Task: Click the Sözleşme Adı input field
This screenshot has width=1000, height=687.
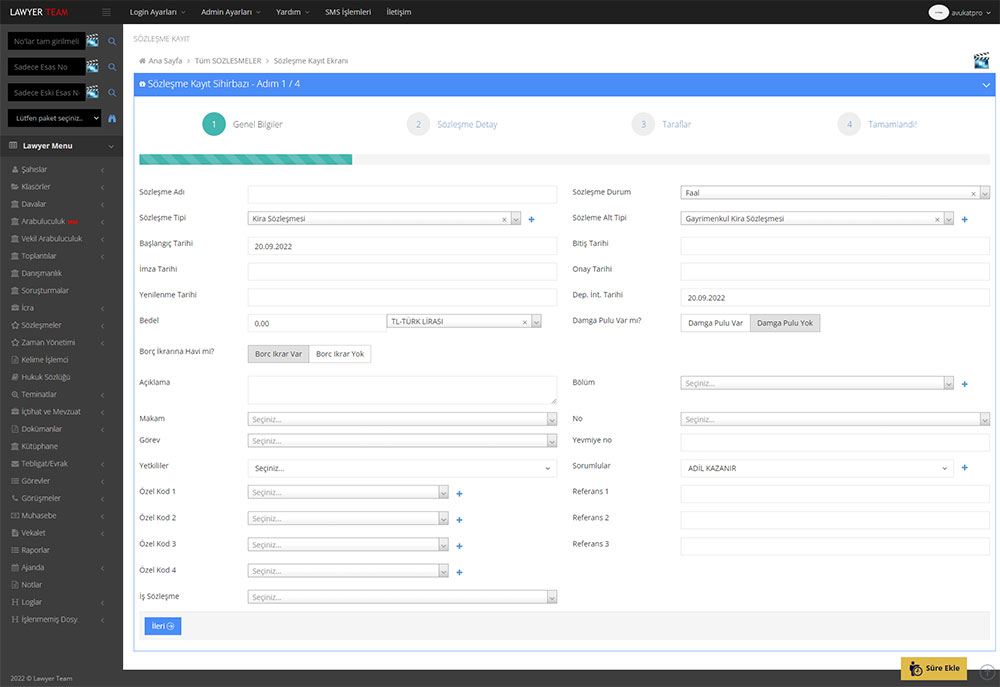Action: 402,193
